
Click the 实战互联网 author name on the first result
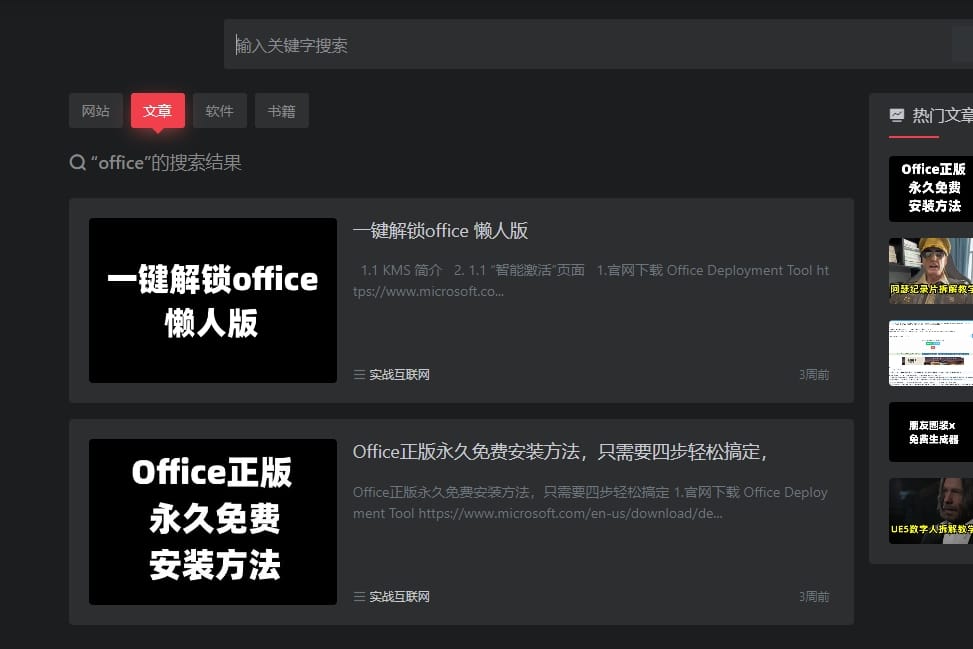click(400, 374)
